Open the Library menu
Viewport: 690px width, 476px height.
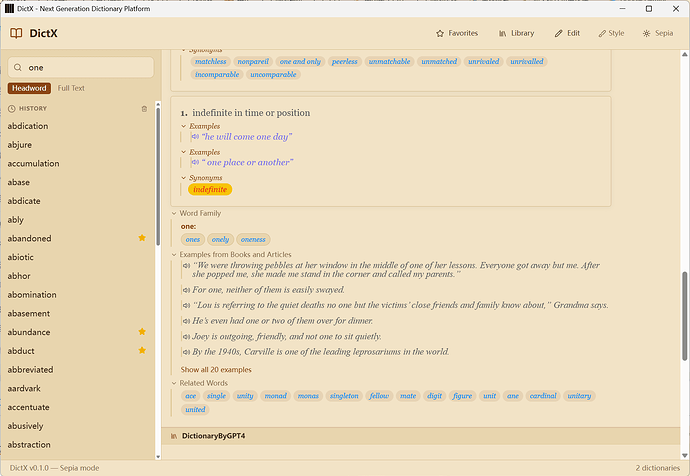[516, 33]
